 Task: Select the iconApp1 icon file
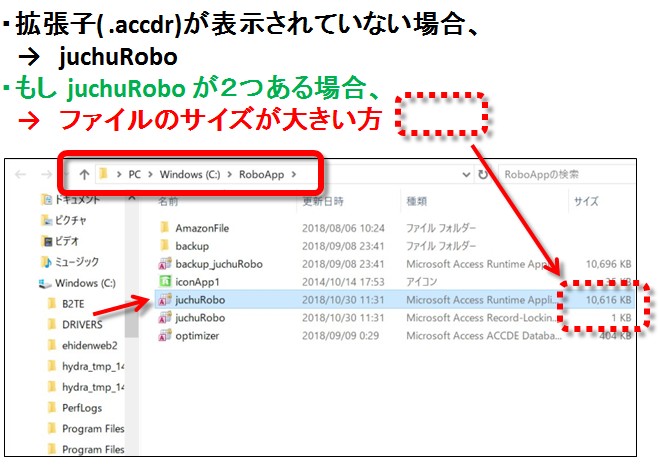point(164,281)
